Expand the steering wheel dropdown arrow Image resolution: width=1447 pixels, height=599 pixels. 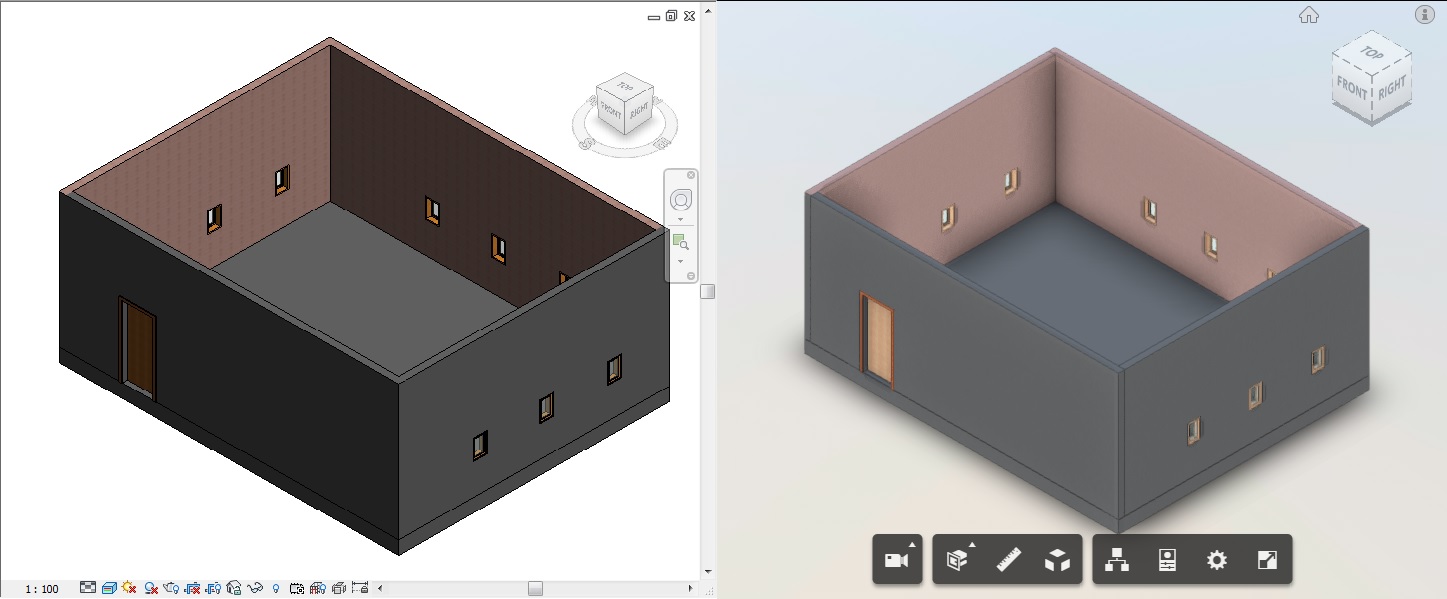tap(681, 219)
